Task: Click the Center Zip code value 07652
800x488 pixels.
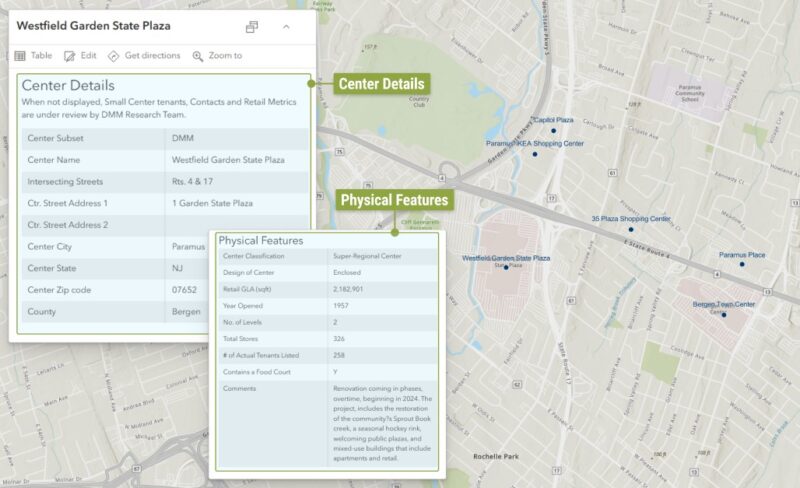Action: (x=186, y=290)
